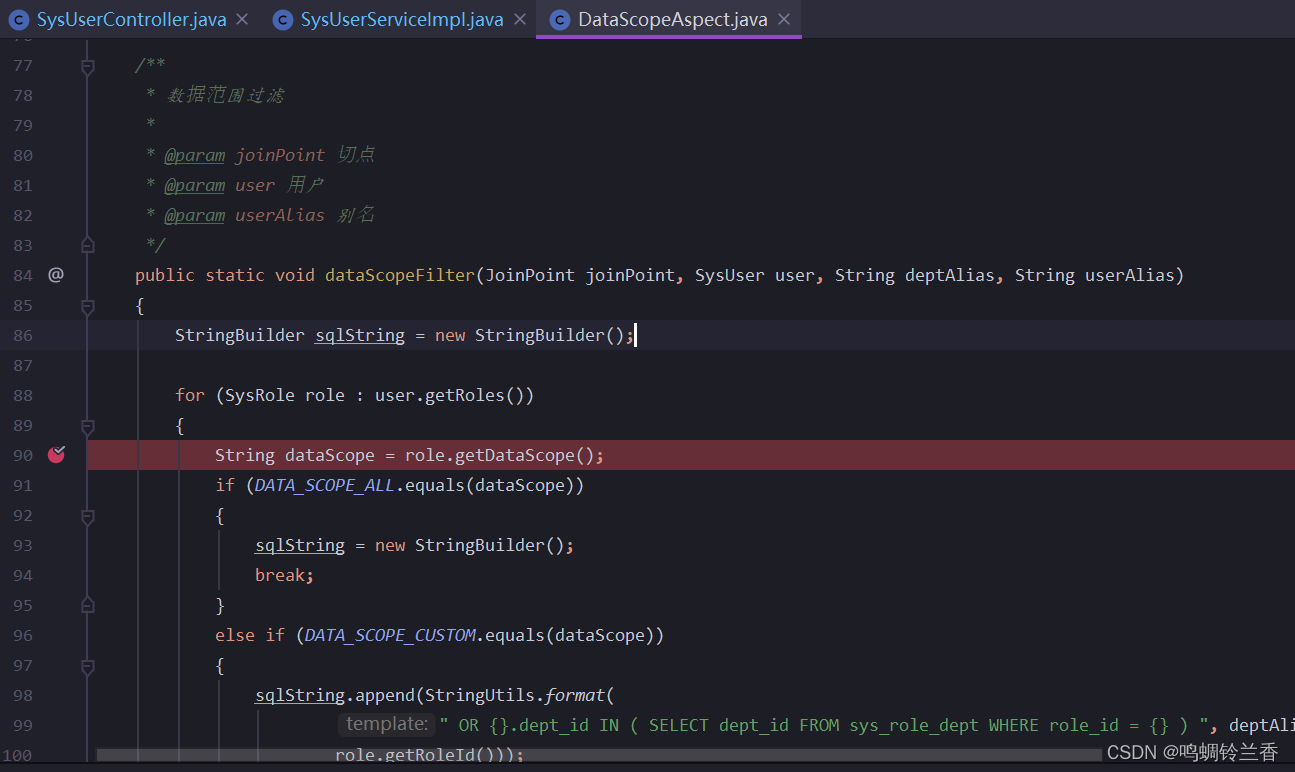Click sqlString variable on line 93
Screen dimensions: 1295x772
pos(300,545)
